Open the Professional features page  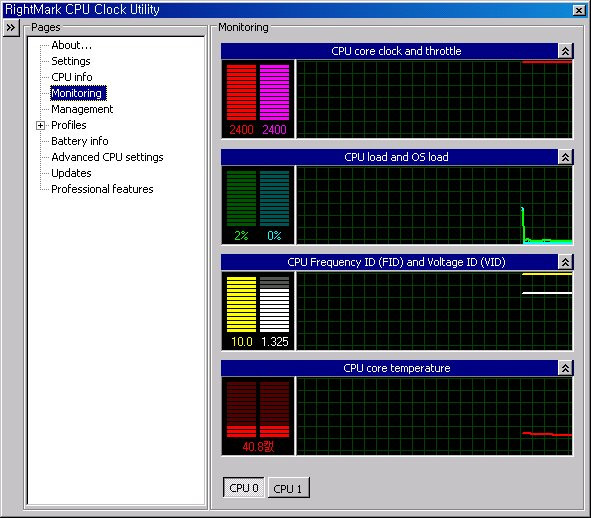click(x=103, y=189)
